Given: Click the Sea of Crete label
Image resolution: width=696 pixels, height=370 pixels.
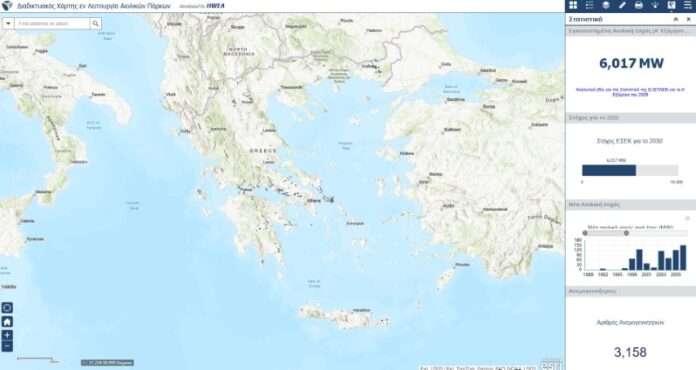Looking at the screenshot, I should [314, 283].
